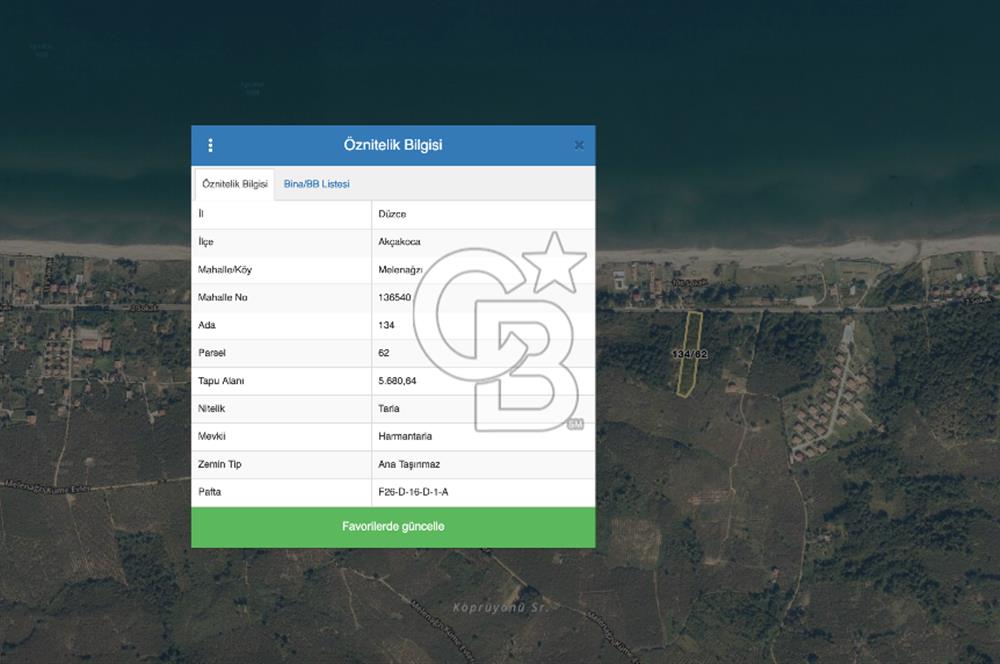Click the Tapu Alanı label cell
1000x664 pixels.
pos(221,381)
